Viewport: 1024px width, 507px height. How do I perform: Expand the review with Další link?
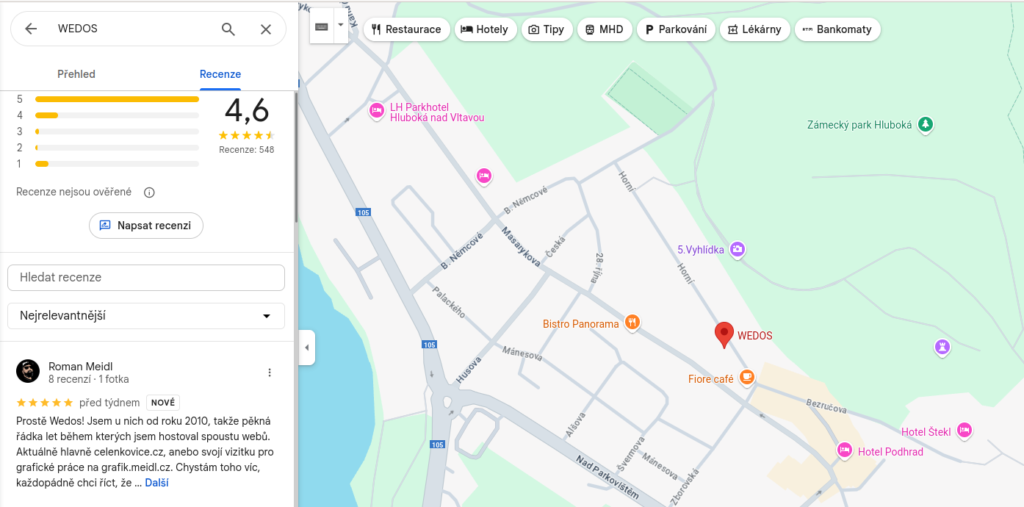click(157, 483)
